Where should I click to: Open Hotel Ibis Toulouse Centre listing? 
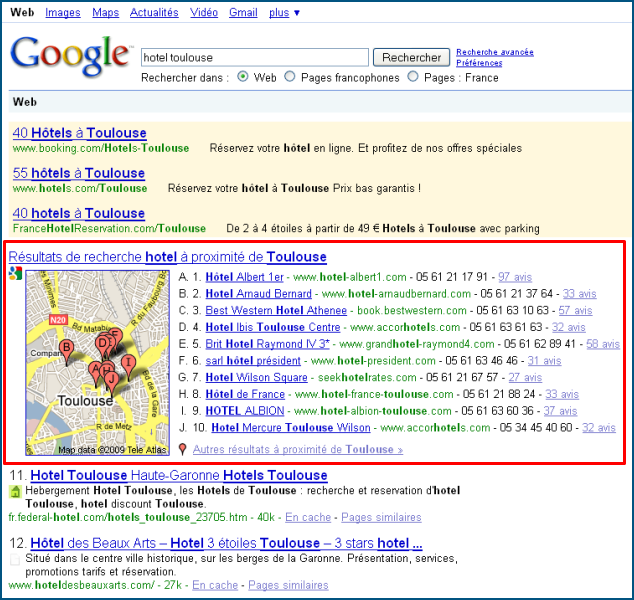pos(273,327)
